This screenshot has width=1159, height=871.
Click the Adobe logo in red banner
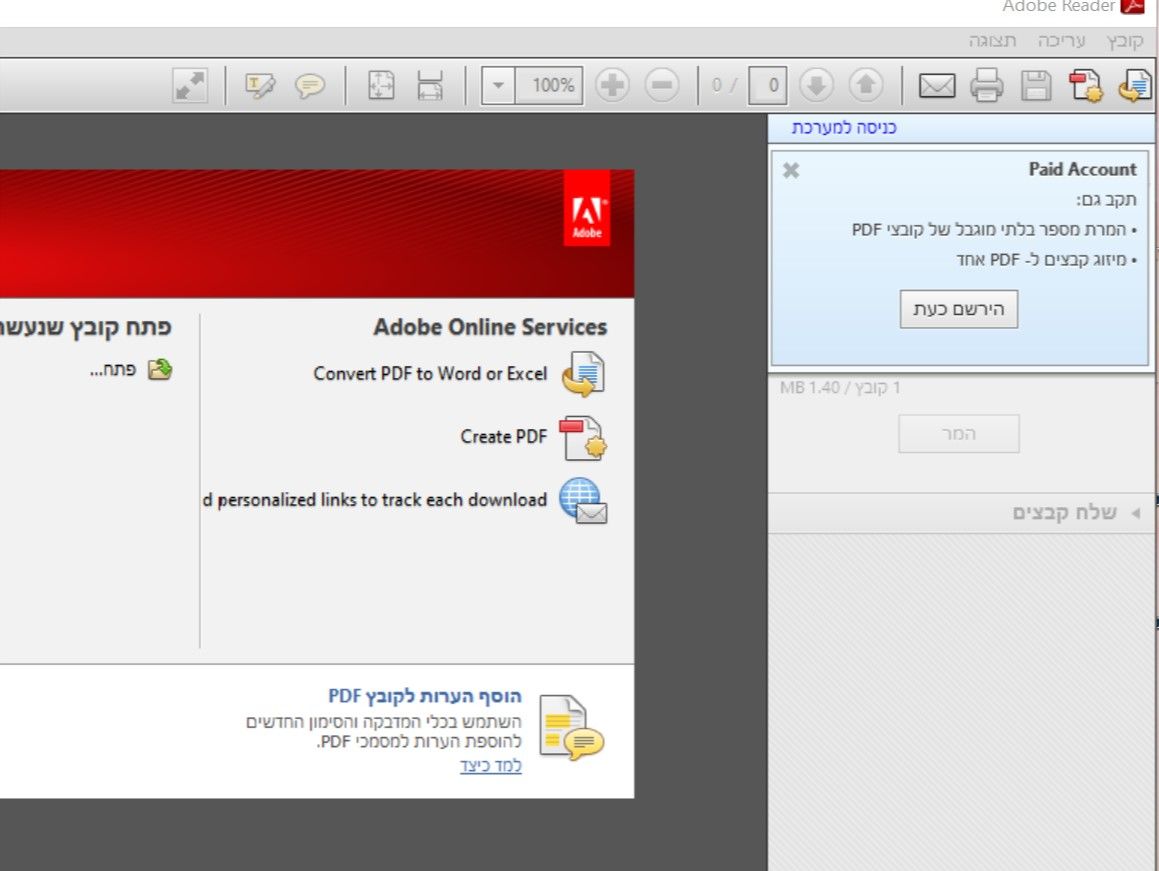(587, 209)
